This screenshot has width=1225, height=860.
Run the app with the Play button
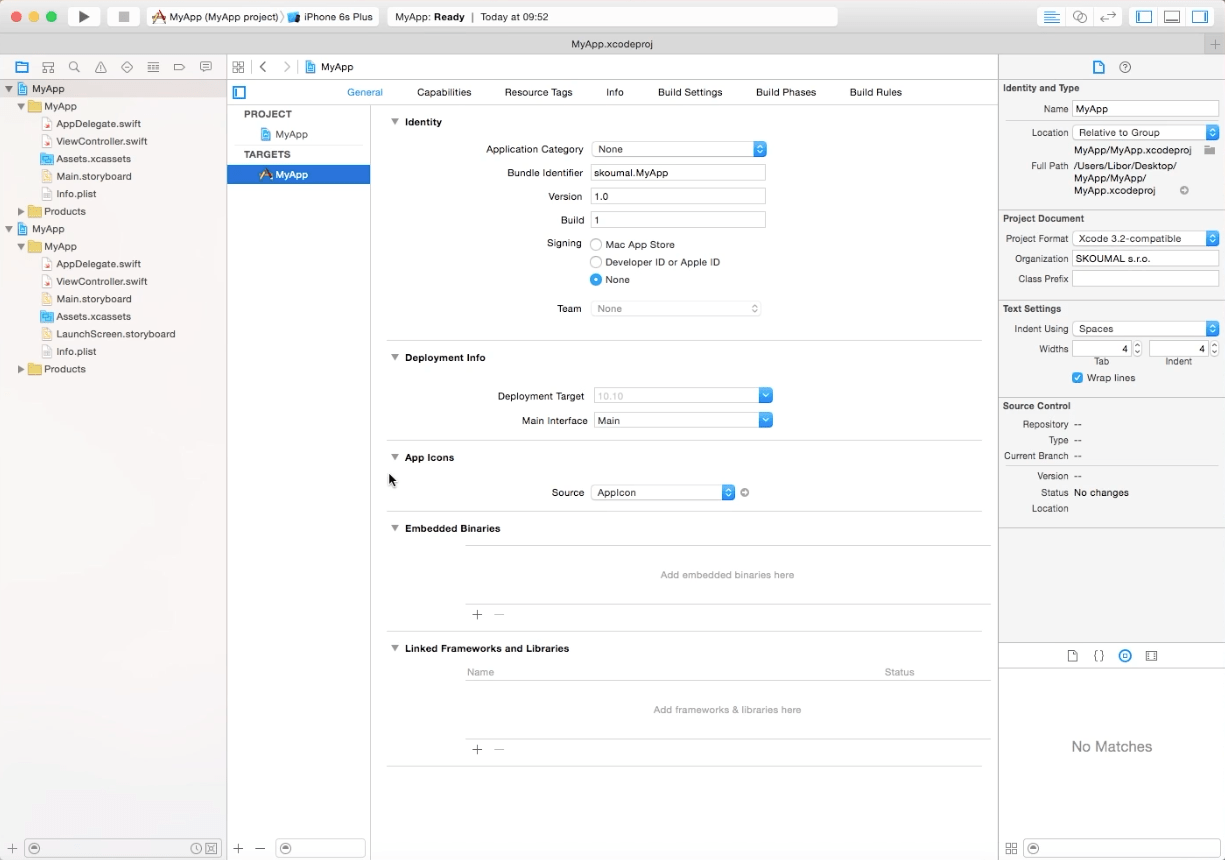tap(84, 17)
